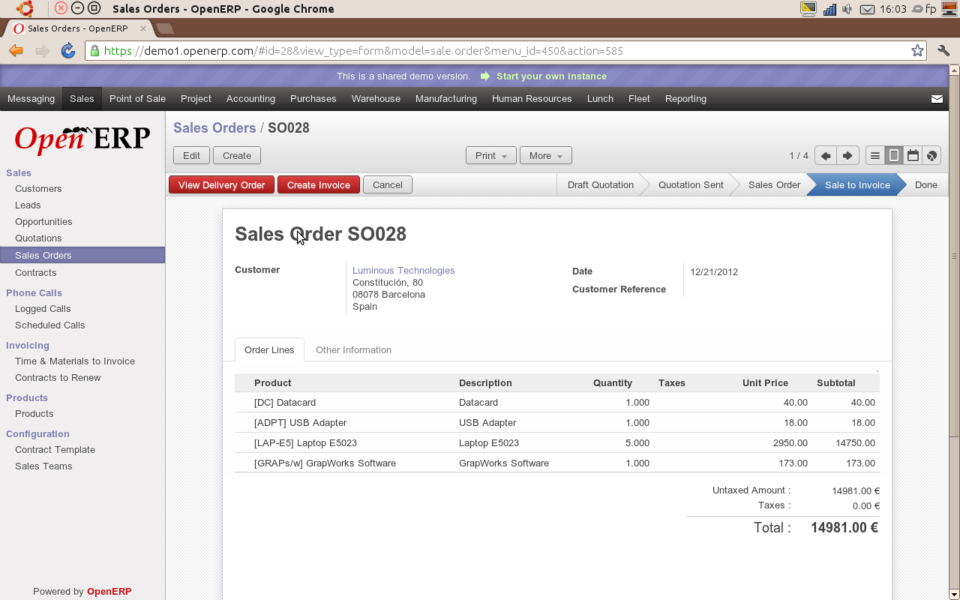
Task: Bookmark this page with the star icon
Action: (x=917, y=51)
